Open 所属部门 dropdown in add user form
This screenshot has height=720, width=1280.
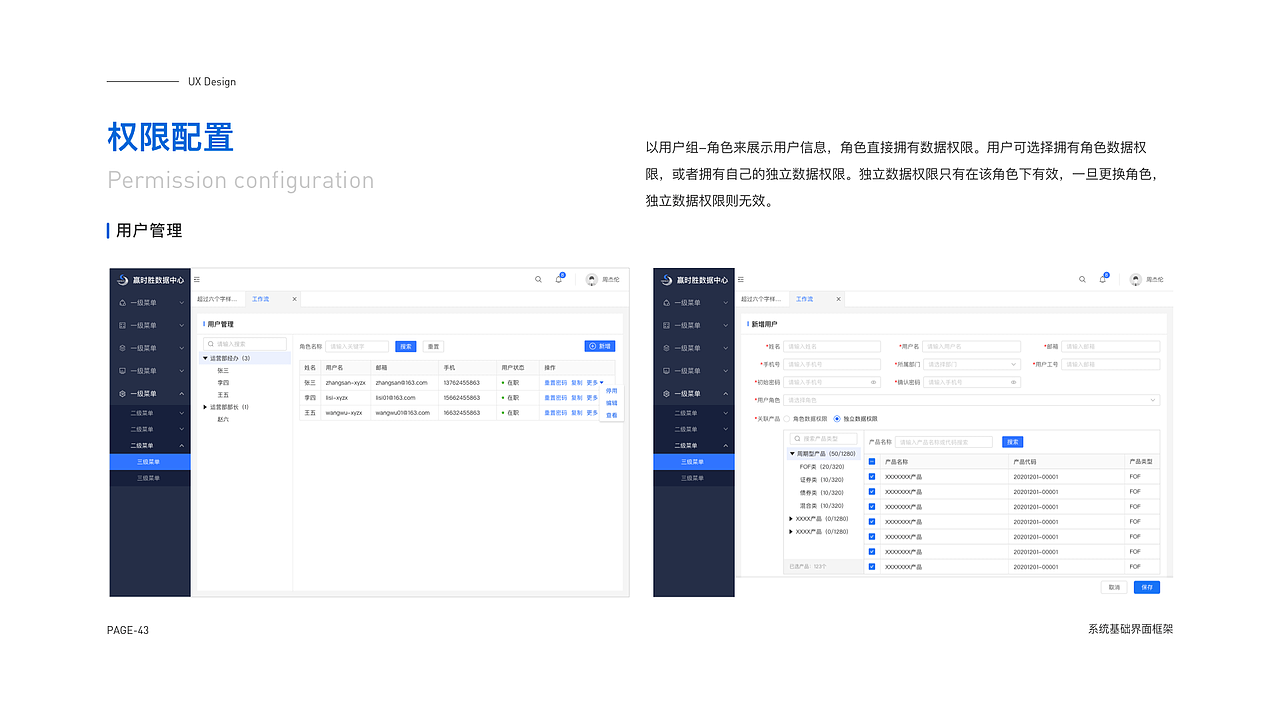pos(971,364)
